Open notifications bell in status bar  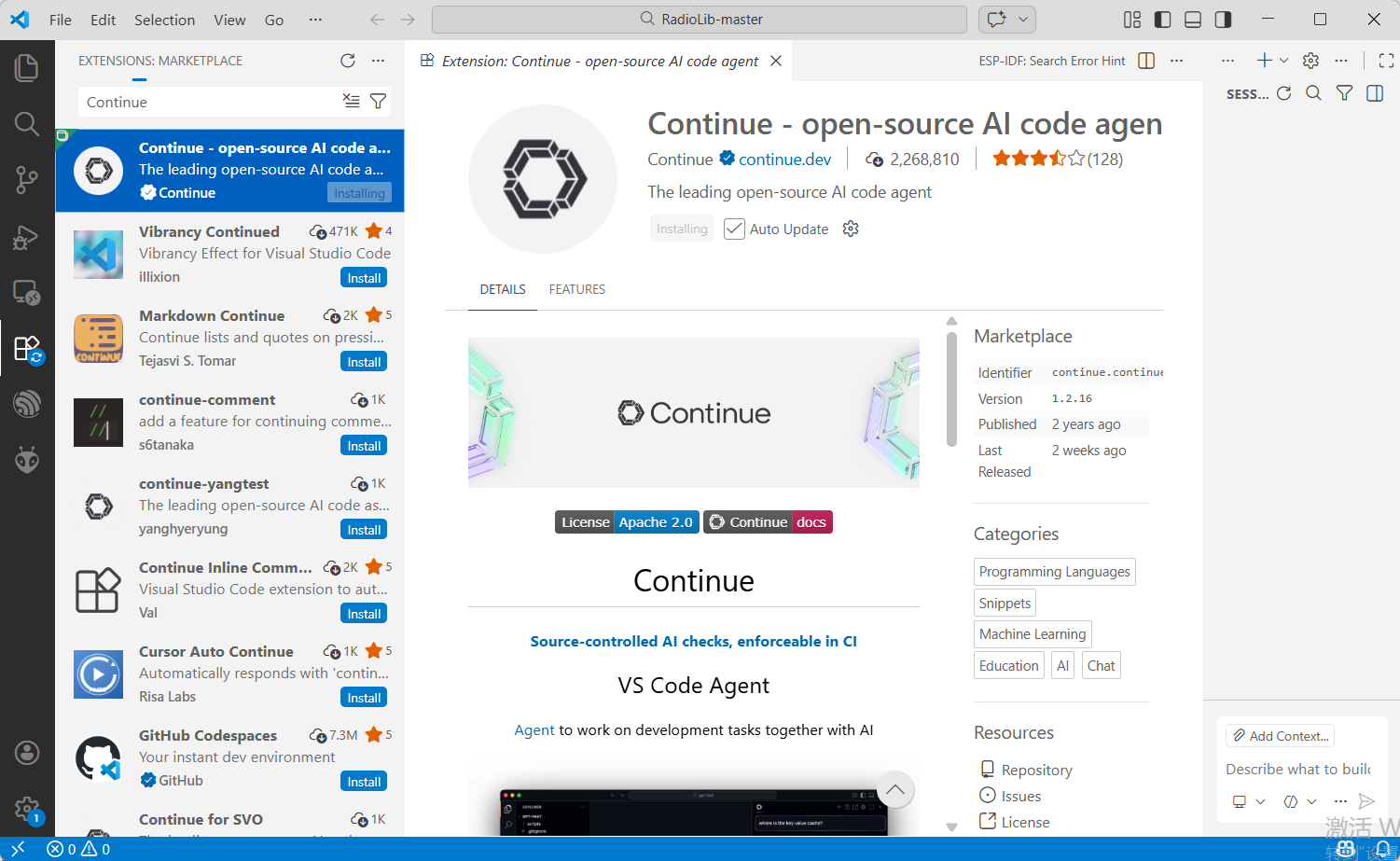[1380, 849]
